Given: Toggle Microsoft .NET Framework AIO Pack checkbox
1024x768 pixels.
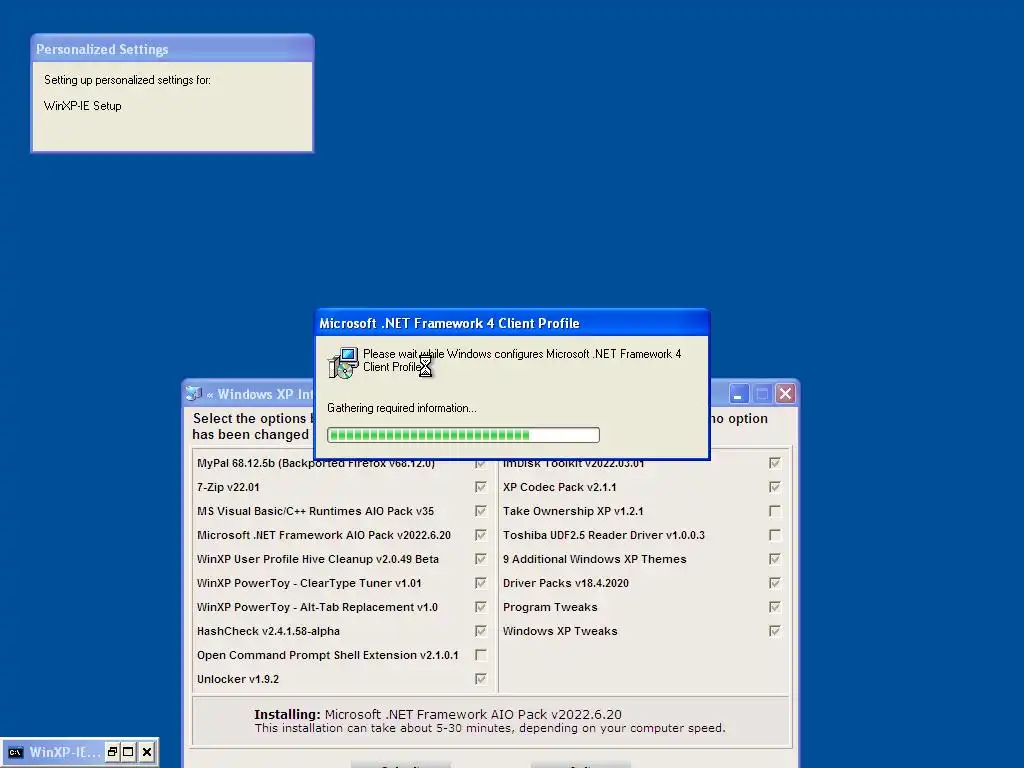Looking at the screenshot, I should (x=481, y=535).
